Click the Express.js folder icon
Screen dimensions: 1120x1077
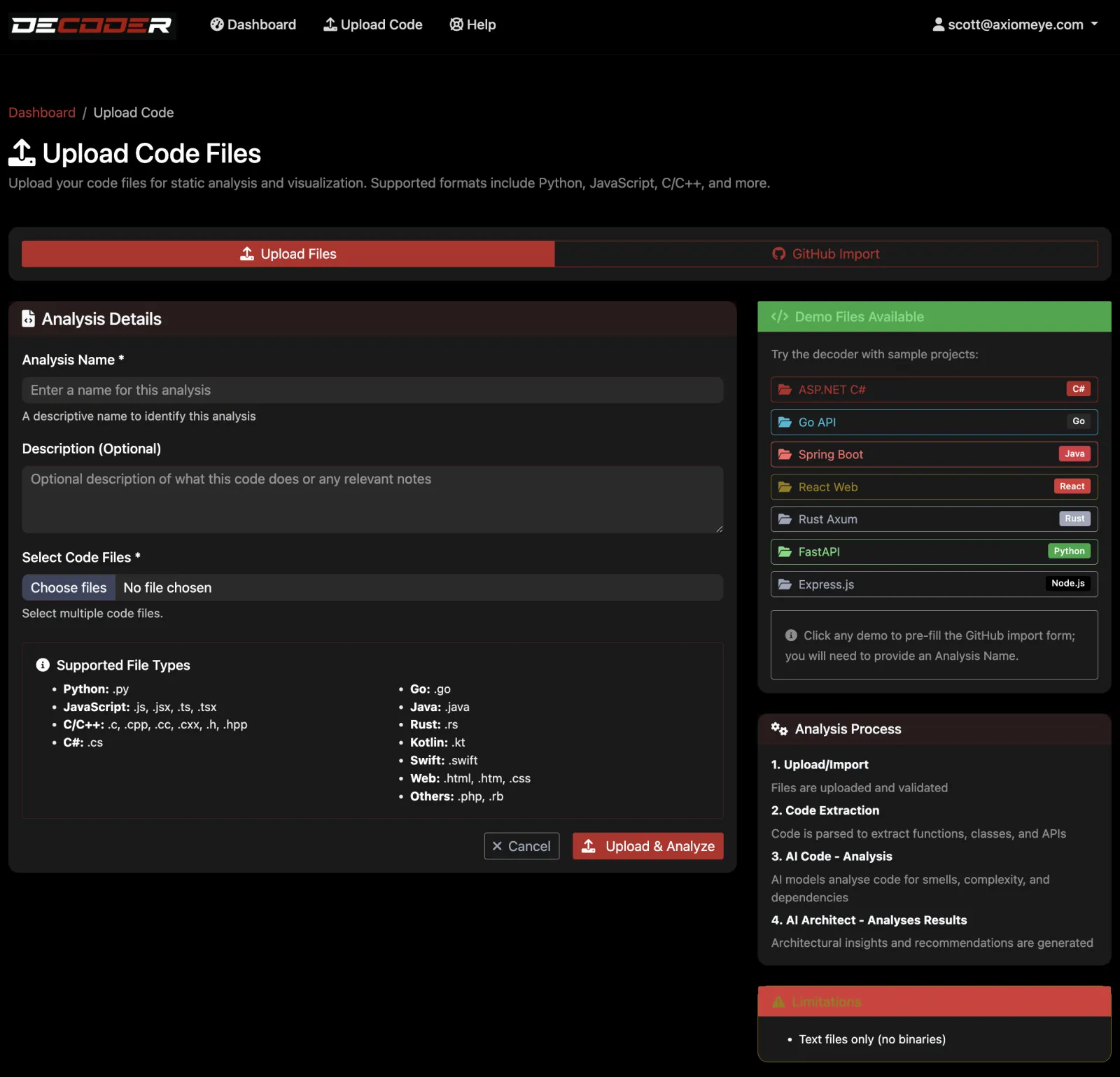pos(785,584)
